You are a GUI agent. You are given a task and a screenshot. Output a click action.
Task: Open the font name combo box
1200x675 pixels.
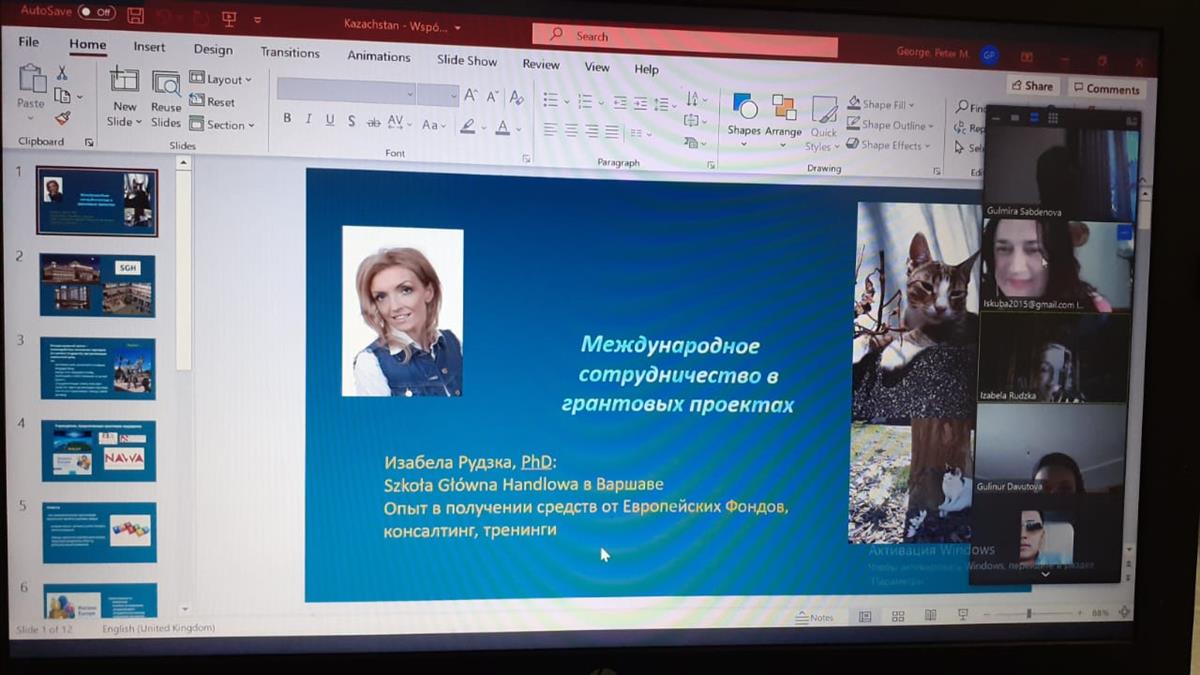pos(346,92)
